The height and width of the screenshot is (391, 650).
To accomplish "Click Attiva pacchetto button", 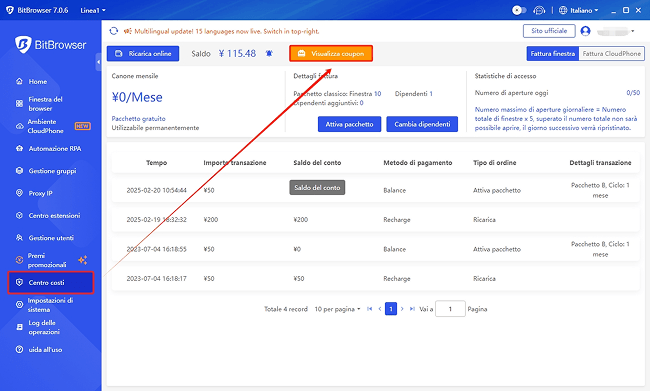I will pyautogui.click(x=349, y=124).
